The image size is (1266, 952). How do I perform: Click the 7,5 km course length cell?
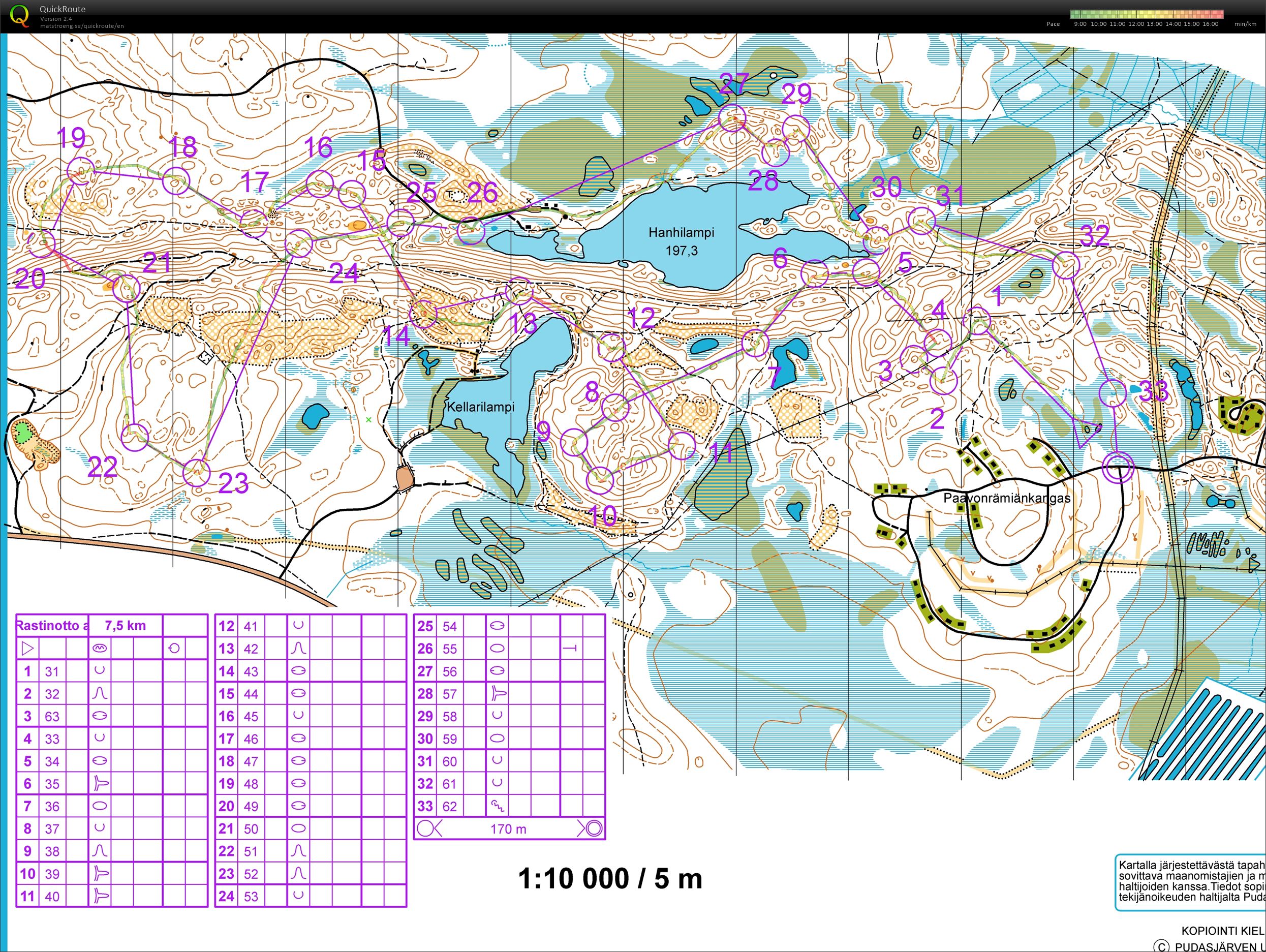126,626
